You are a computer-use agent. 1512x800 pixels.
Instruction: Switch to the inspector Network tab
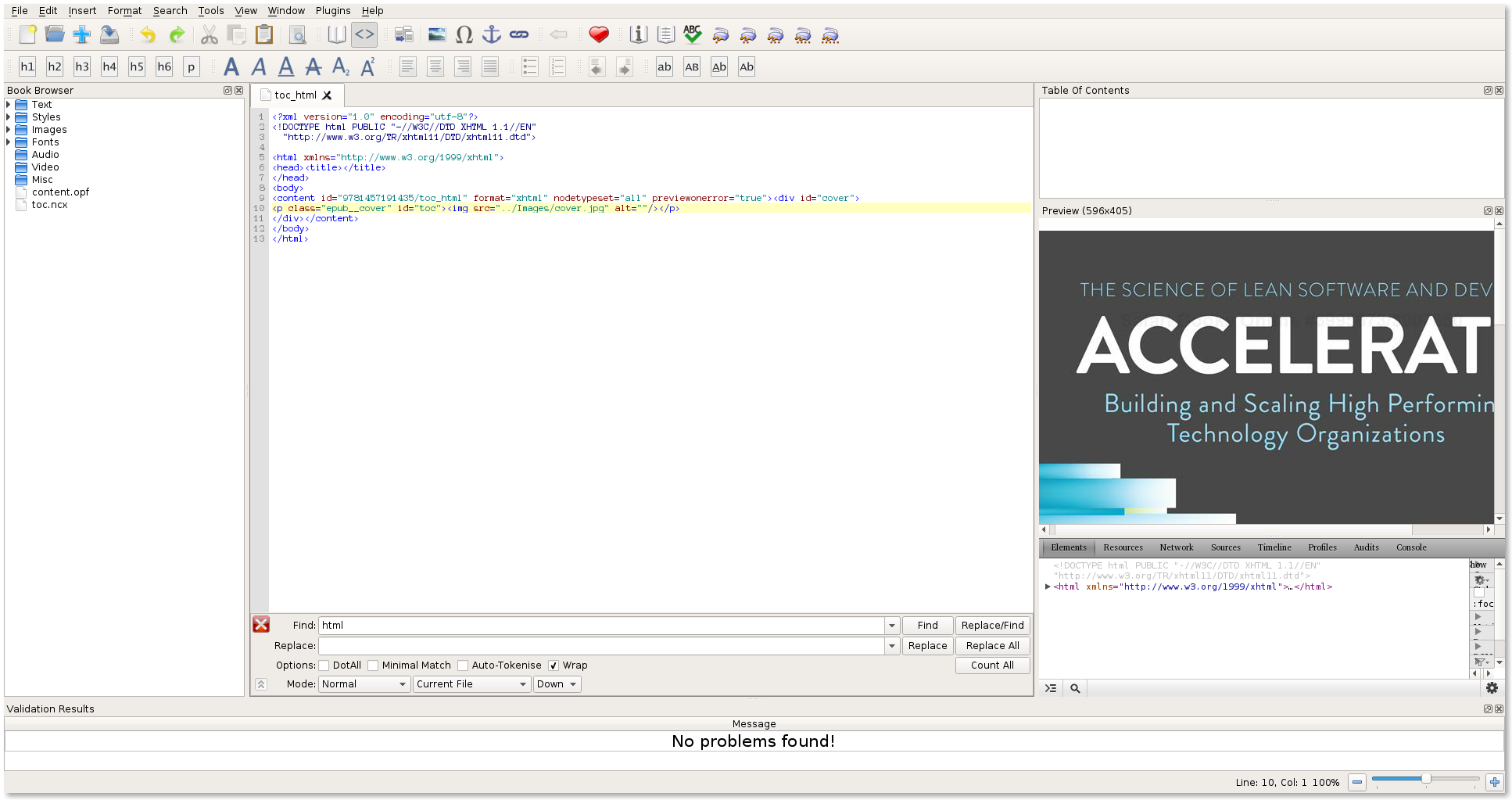pos(1176,547)
